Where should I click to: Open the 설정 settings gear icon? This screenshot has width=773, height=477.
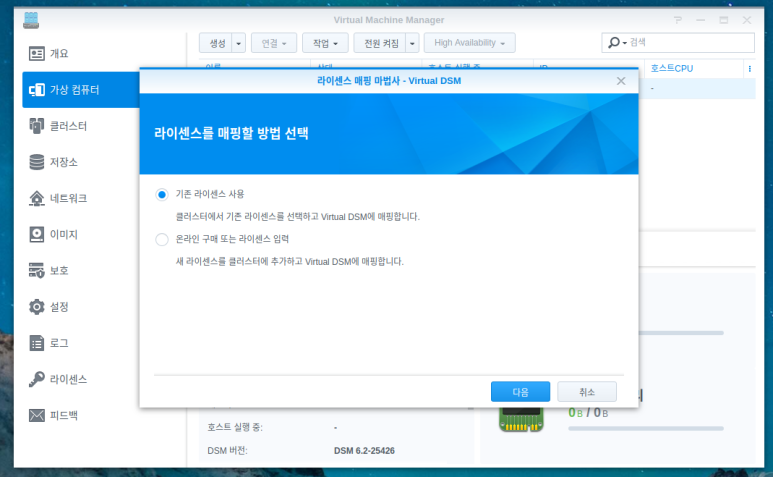tap(36, 307)
